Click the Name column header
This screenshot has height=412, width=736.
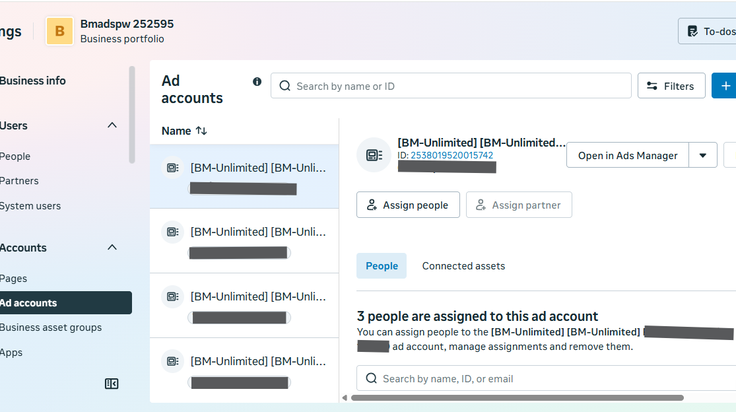(176, 131)
